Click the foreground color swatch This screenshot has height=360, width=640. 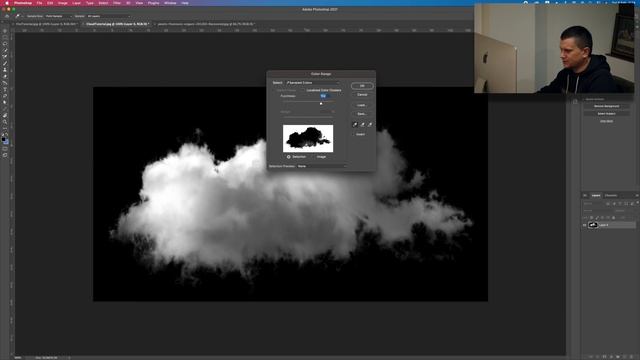pos(4,139)
